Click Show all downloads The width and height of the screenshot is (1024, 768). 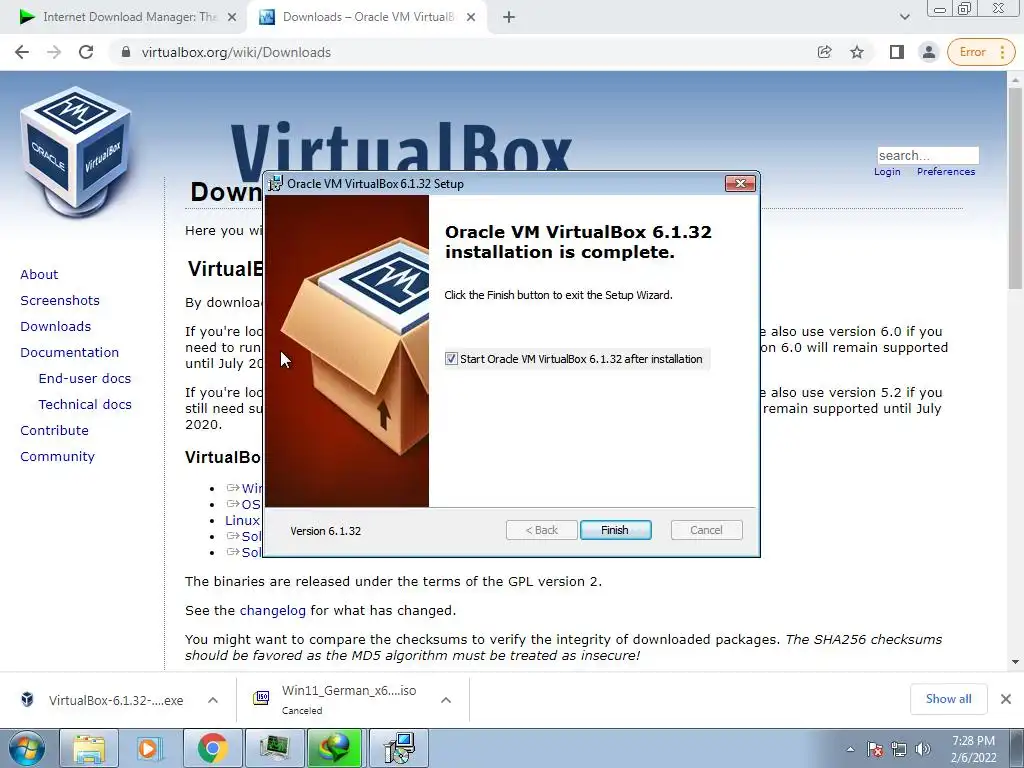(948, 699)
